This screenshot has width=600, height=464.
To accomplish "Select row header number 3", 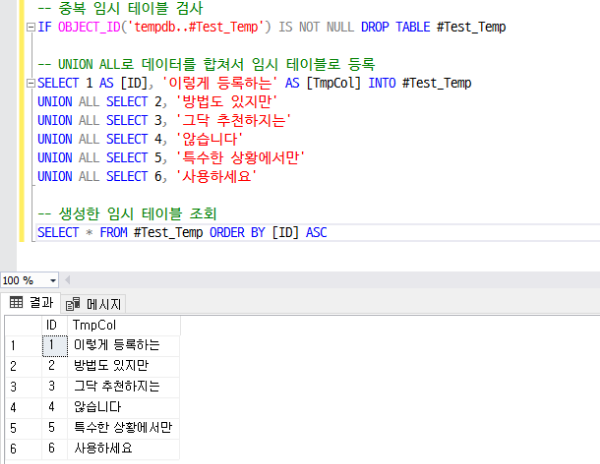I will 23,387.
